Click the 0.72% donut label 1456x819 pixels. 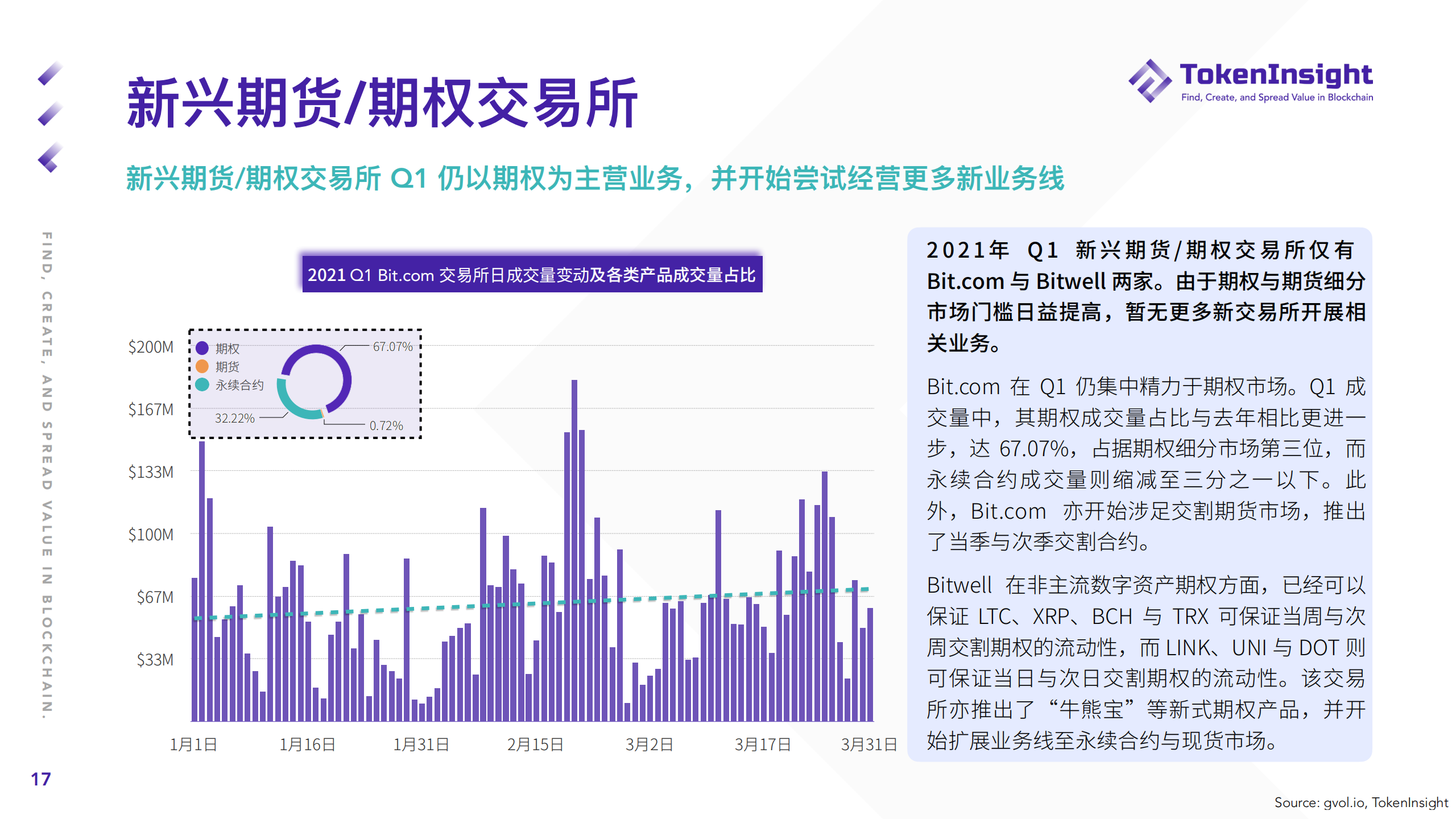click(386, 425)
